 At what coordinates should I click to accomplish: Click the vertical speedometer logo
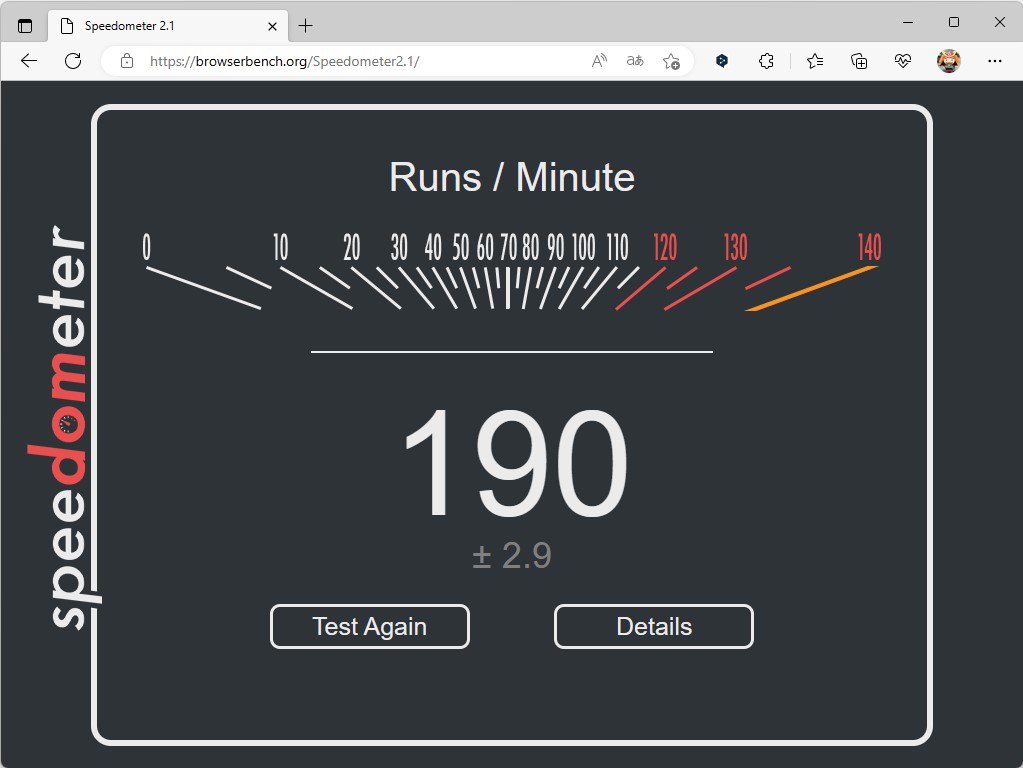coord(65,427)
